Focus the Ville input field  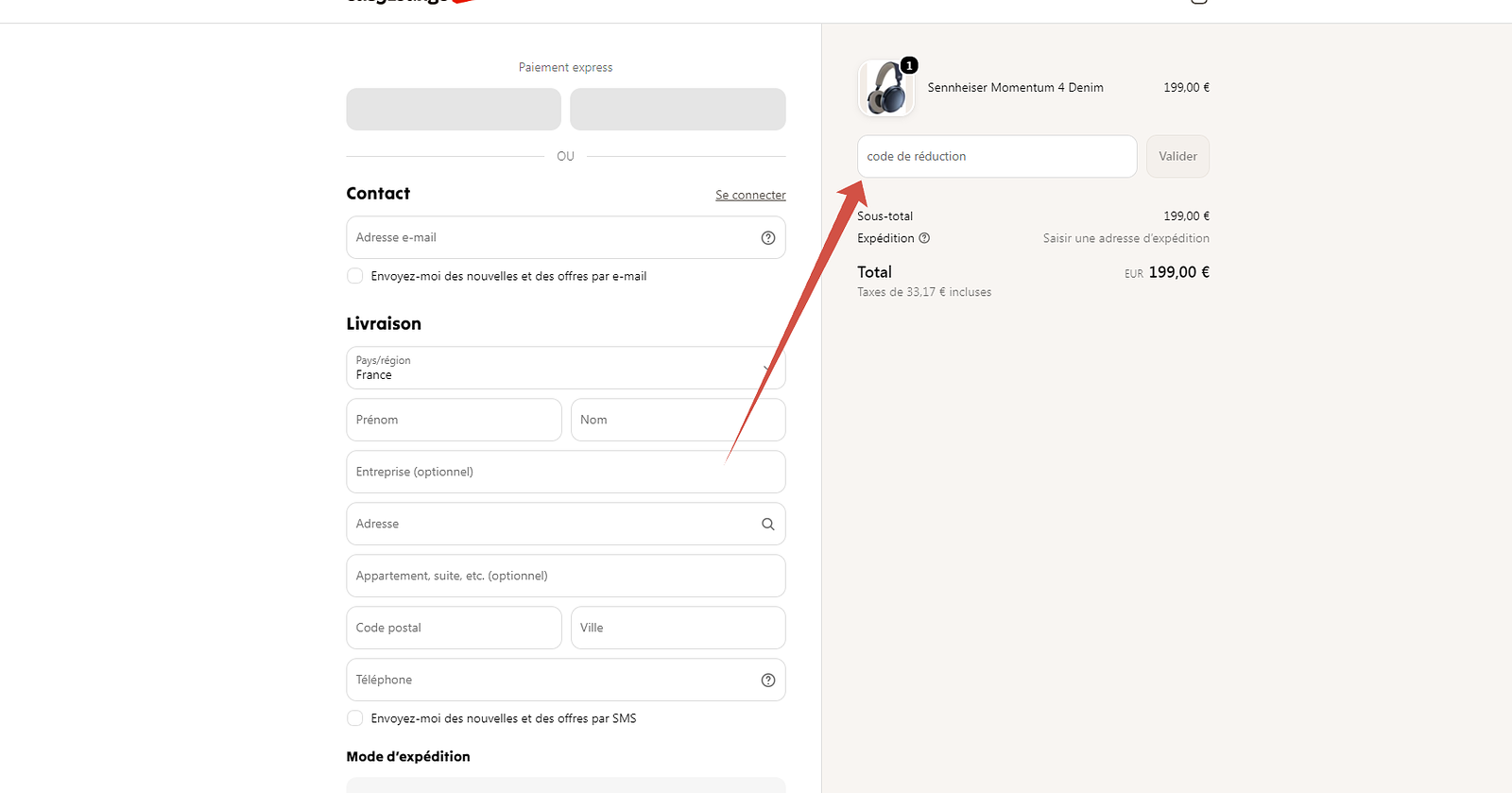click(x=679, y=628)
